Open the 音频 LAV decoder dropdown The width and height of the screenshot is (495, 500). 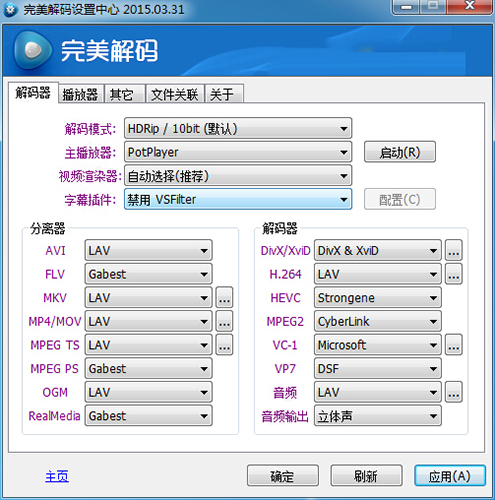378,392
